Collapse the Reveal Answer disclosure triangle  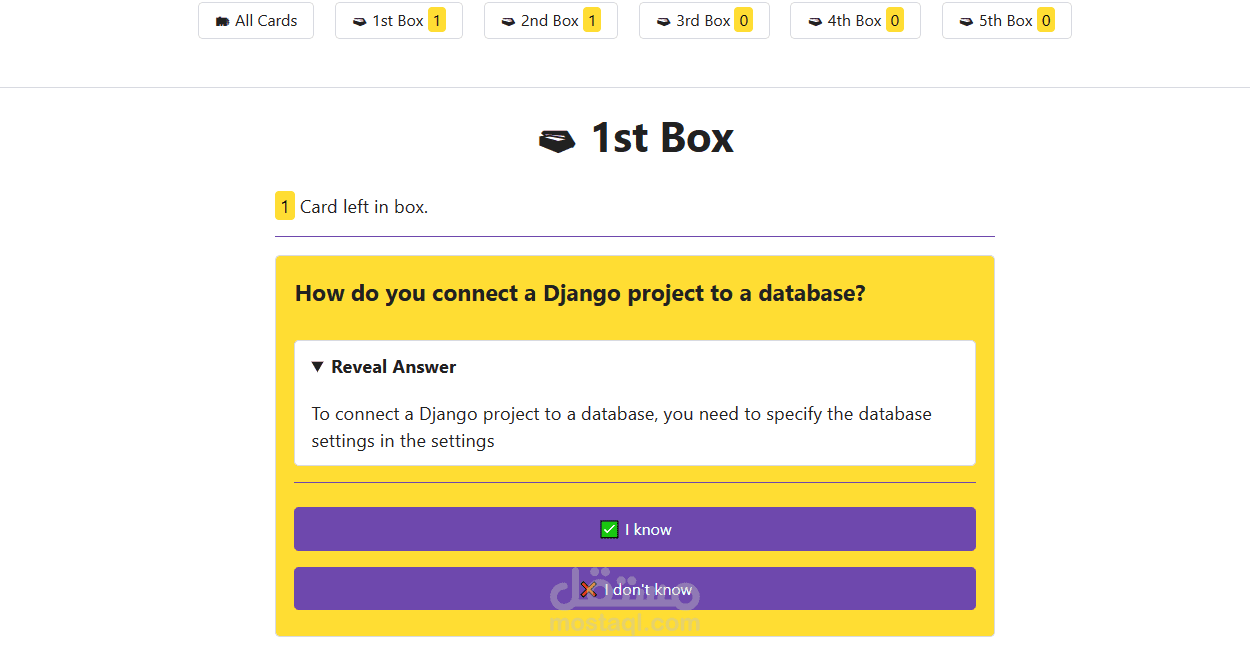[317, 367]
